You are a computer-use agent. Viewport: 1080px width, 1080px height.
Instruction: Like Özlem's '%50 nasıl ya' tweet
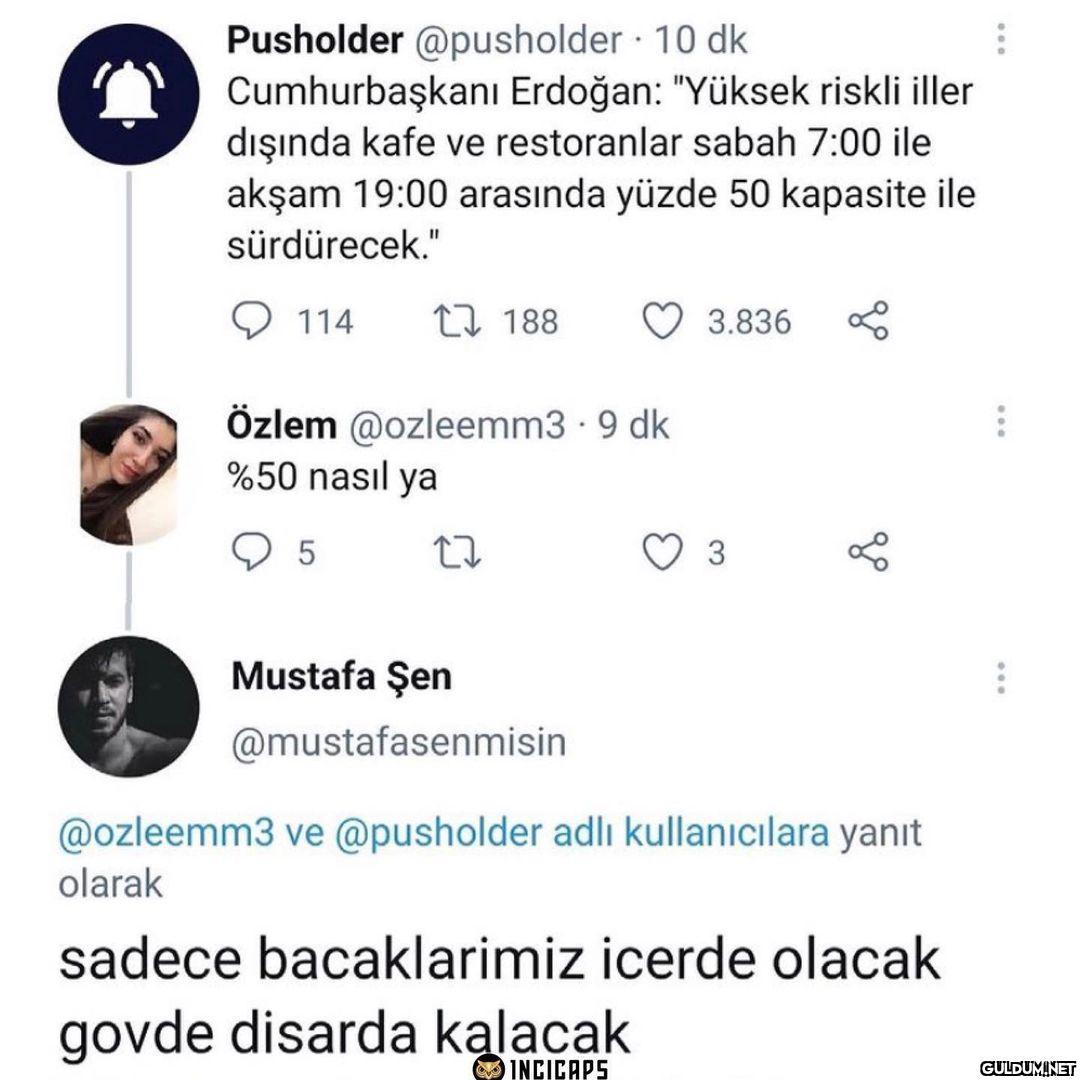[661, 552]
